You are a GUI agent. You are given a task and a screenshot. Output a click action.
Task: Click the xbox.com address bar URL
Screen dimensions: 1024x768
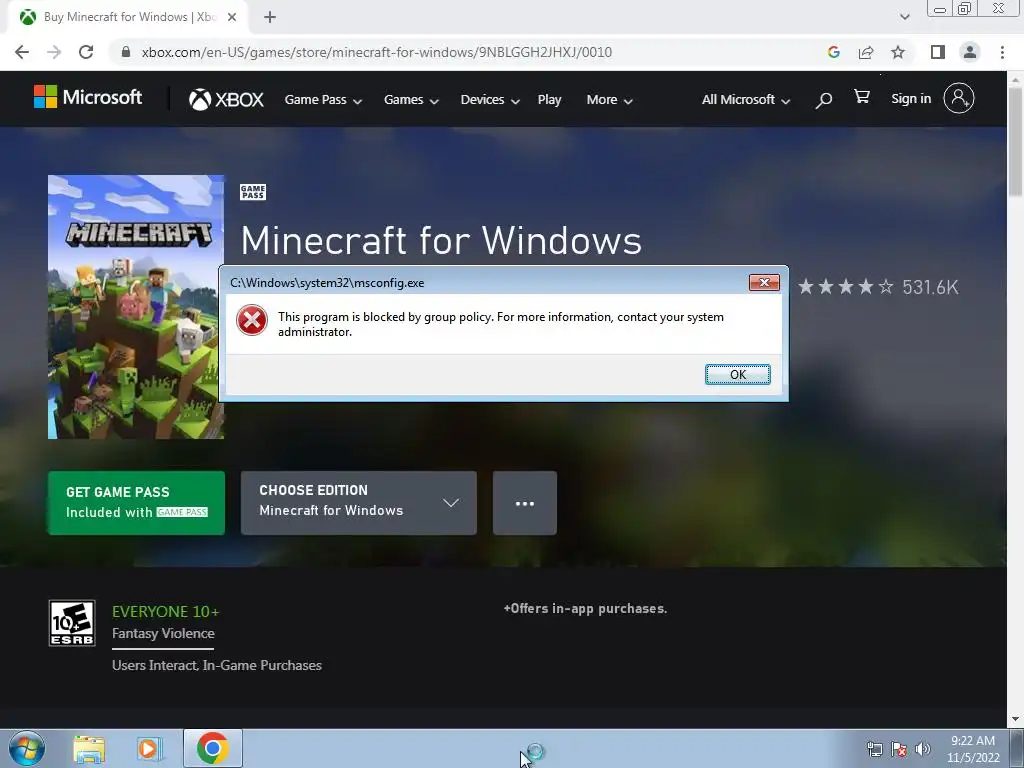[376, 52]
